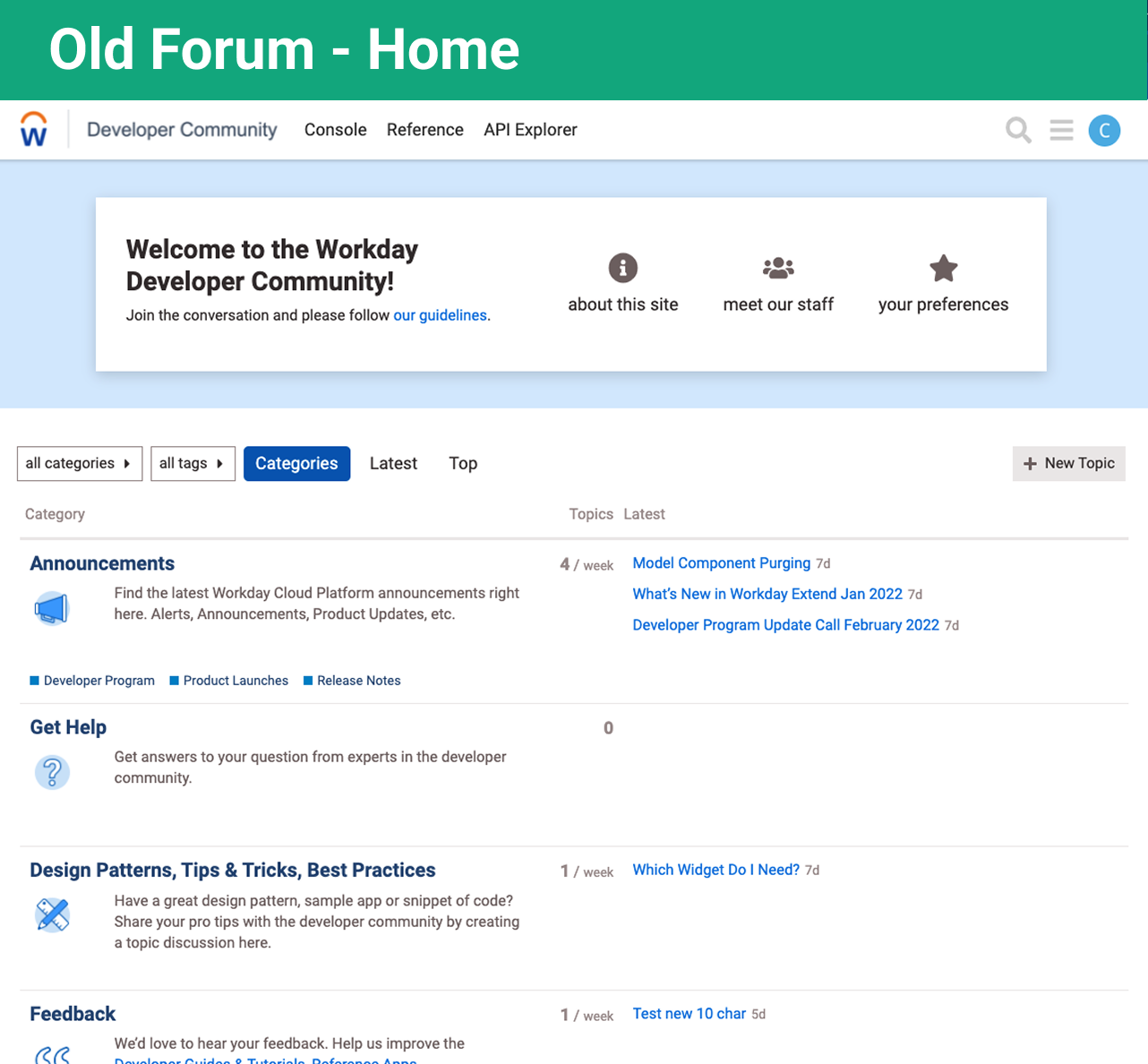Image resolution: width=1148 pixels, height=1064 pixels.
Task: Open Design Patterns, Tips & Tricks category
Action: (233, 871)
